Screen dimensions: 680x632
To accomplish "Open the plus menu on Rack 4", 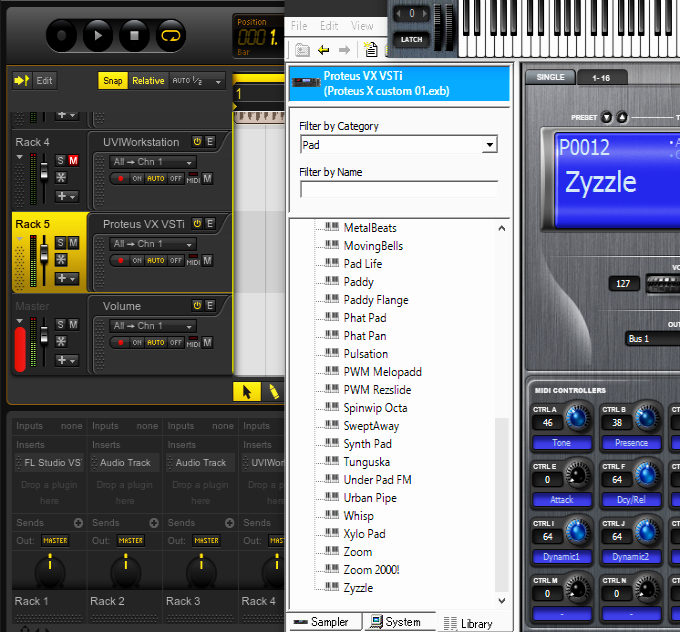I will 66,196.
